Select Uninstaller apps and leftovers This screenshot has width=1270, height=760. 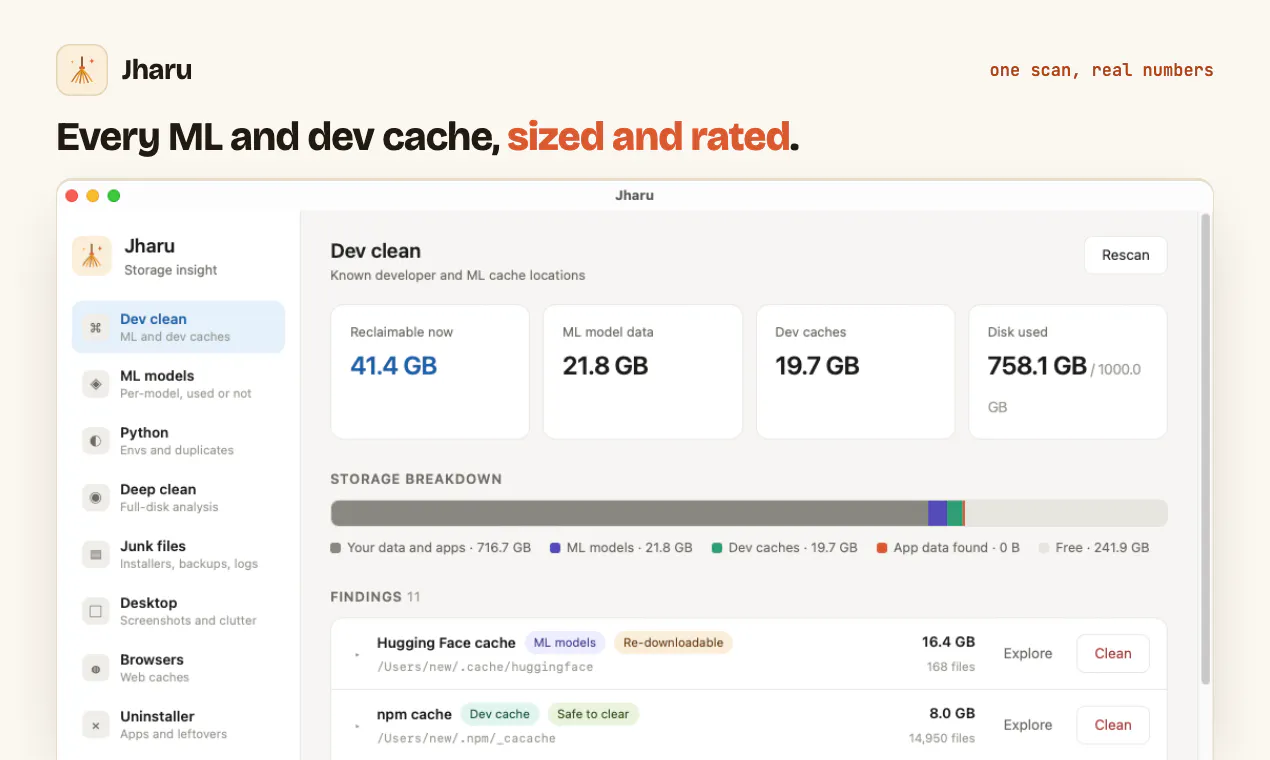point(178,725)
